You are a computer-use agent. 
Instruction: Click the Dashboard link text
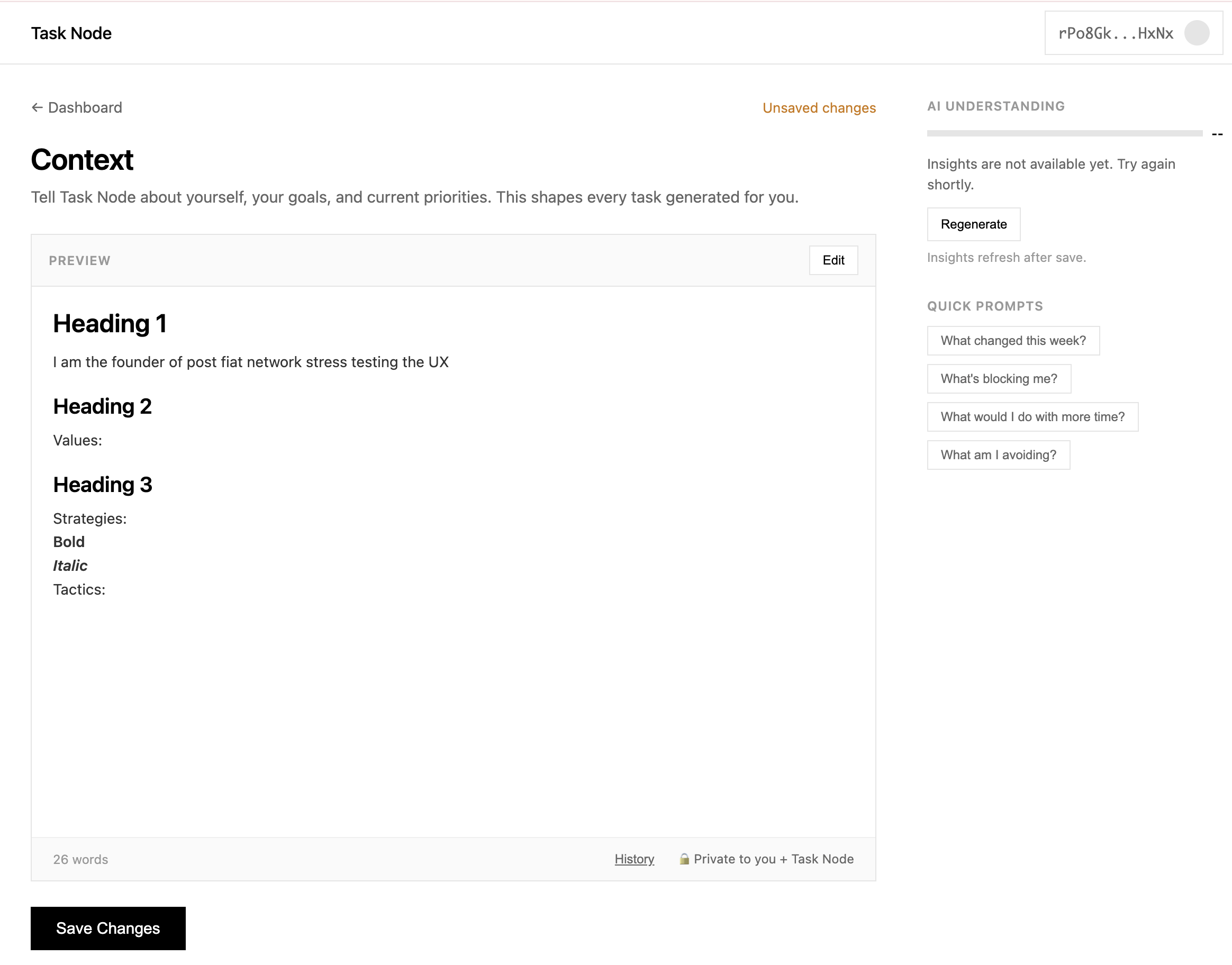[85, 107]
